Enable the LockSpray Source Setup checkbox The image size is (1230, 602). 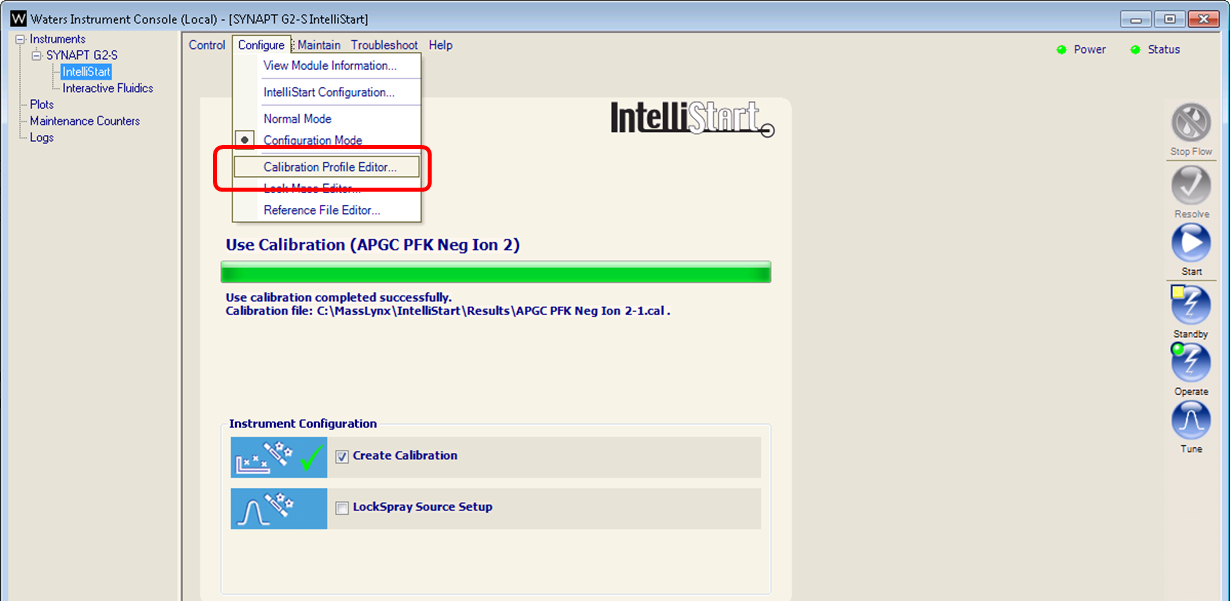pyautogui.click(x=342, y=507)
